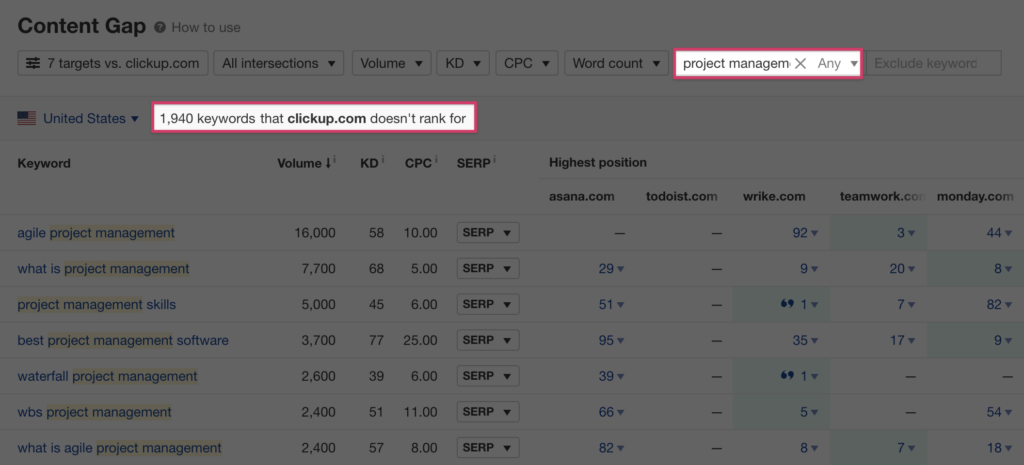Open keyword agile project management
Viewport: 1024px width, 465px height.
(96, 232)
